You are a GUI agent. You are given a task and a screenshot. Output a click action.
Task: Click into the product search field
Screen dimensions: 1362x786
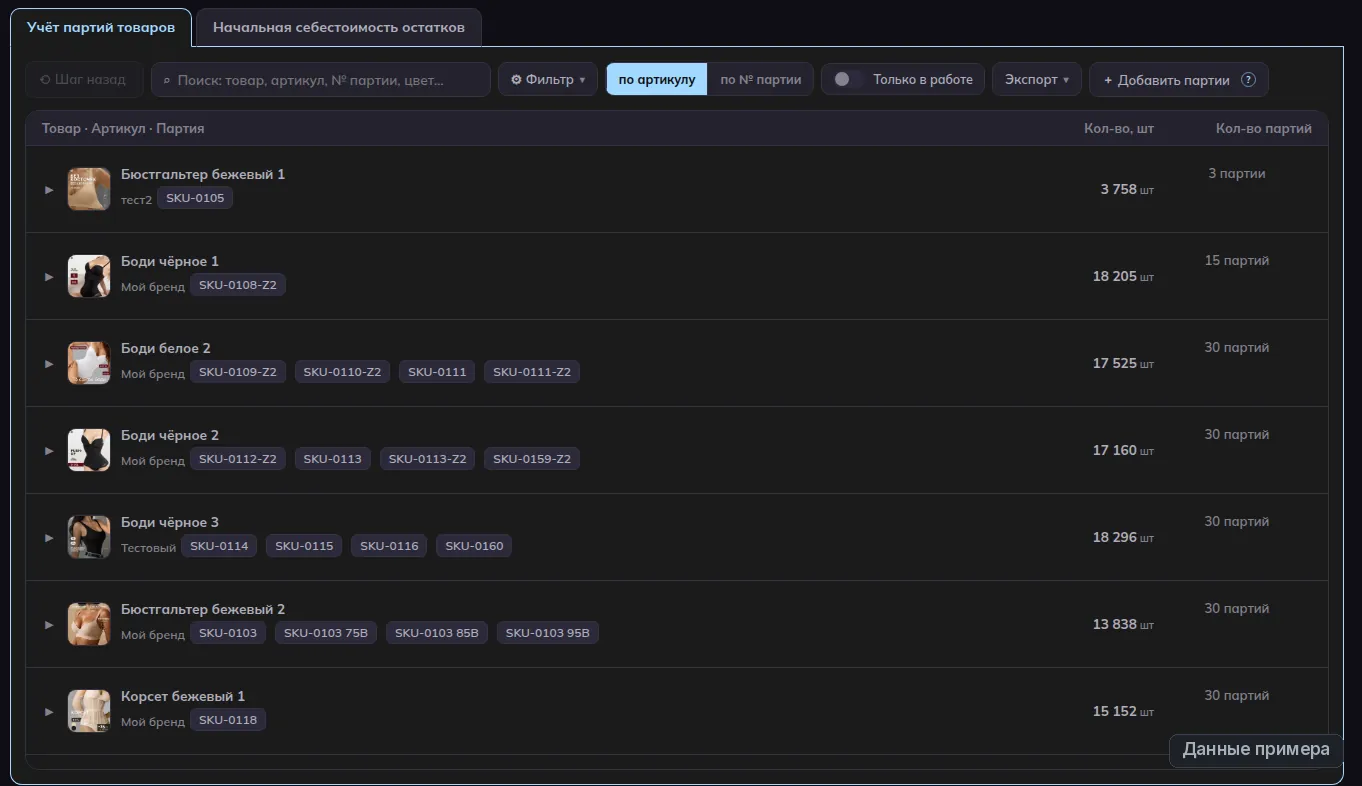pyautogui.click(x=321, y=80)
